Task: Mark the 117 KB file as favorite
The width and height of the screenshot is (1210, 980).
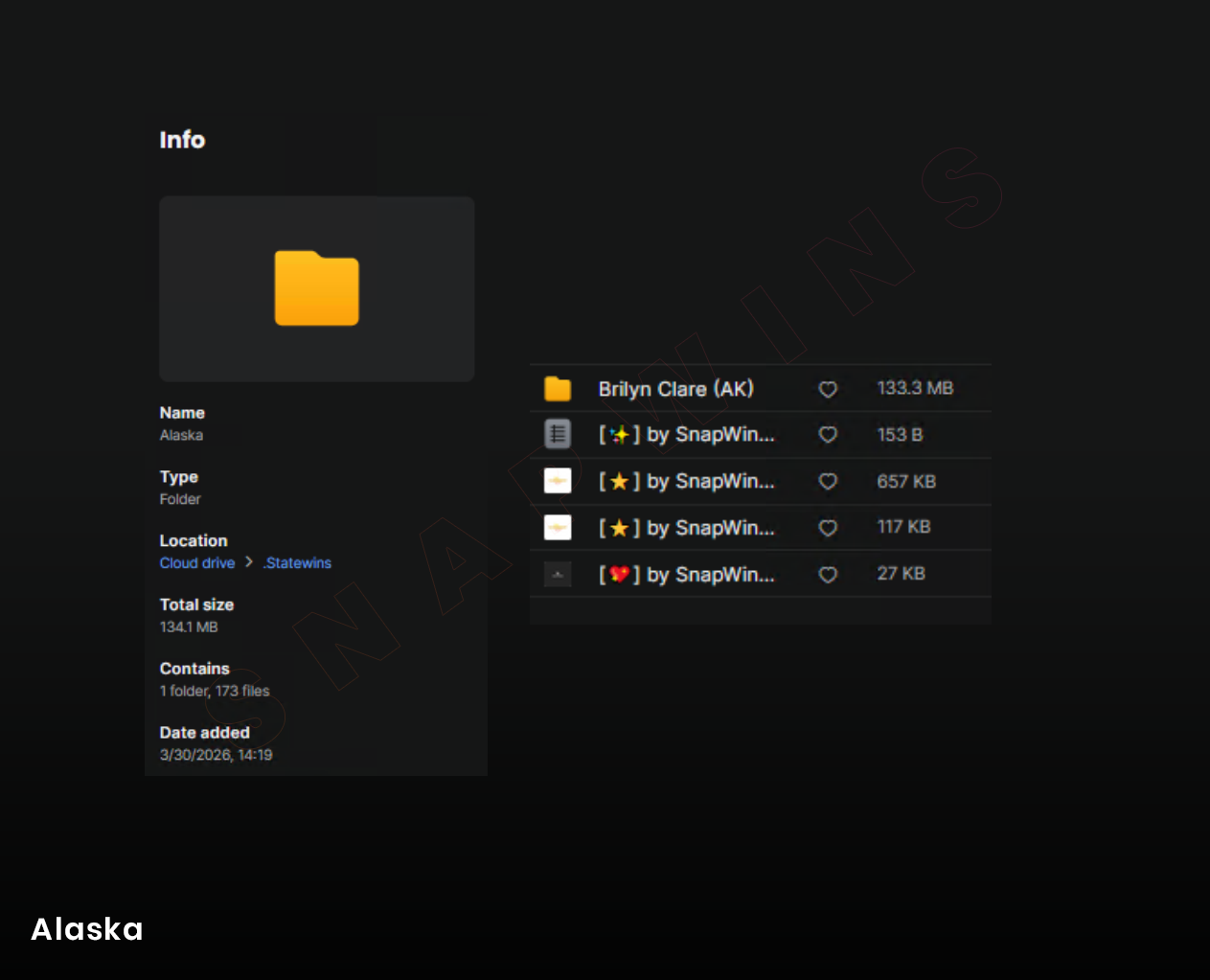Action: [828, 528]
